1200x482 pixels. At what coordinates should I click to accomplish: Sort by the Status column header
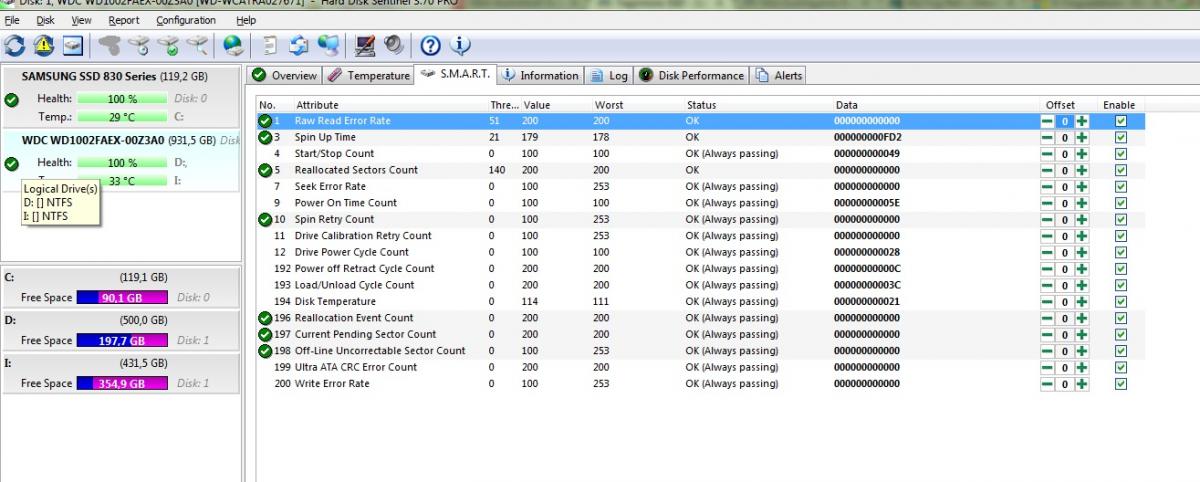pyautogui.click(x=758, y=105)
